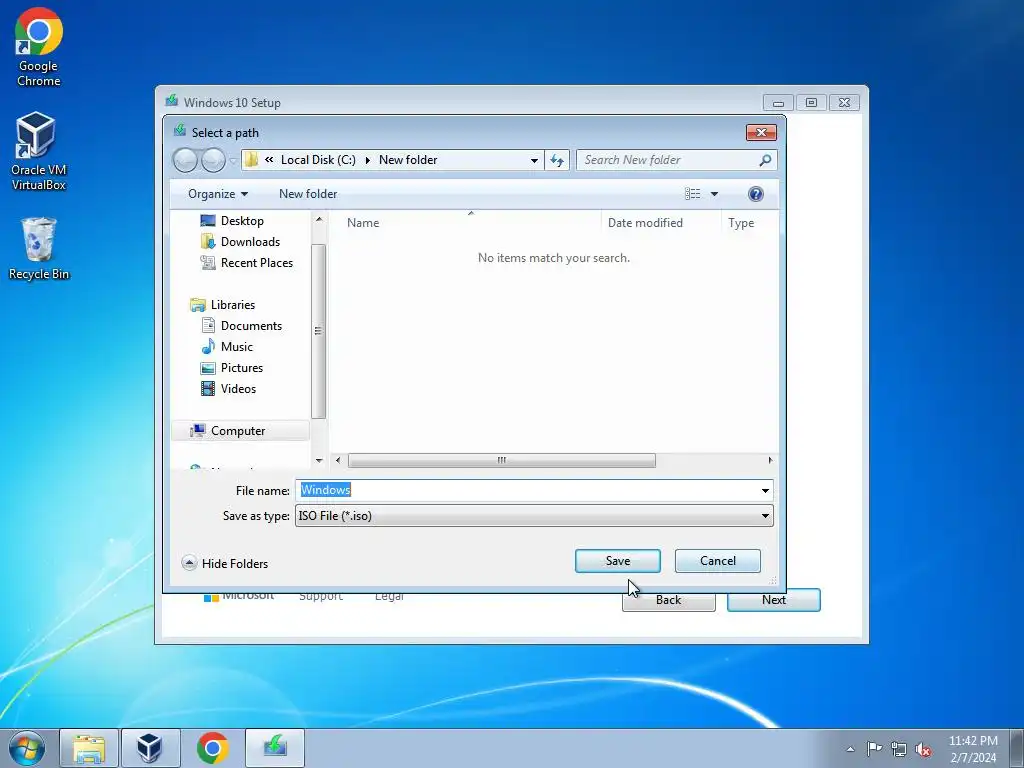Show hidden system tray icons
This screenshot has width=1024, height=768.
[850, 749]
